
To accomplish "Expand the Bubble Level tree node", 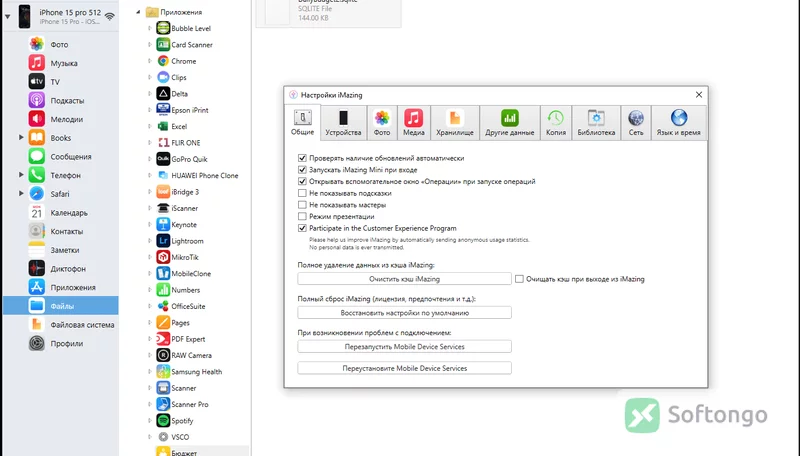I will (149, 29).
